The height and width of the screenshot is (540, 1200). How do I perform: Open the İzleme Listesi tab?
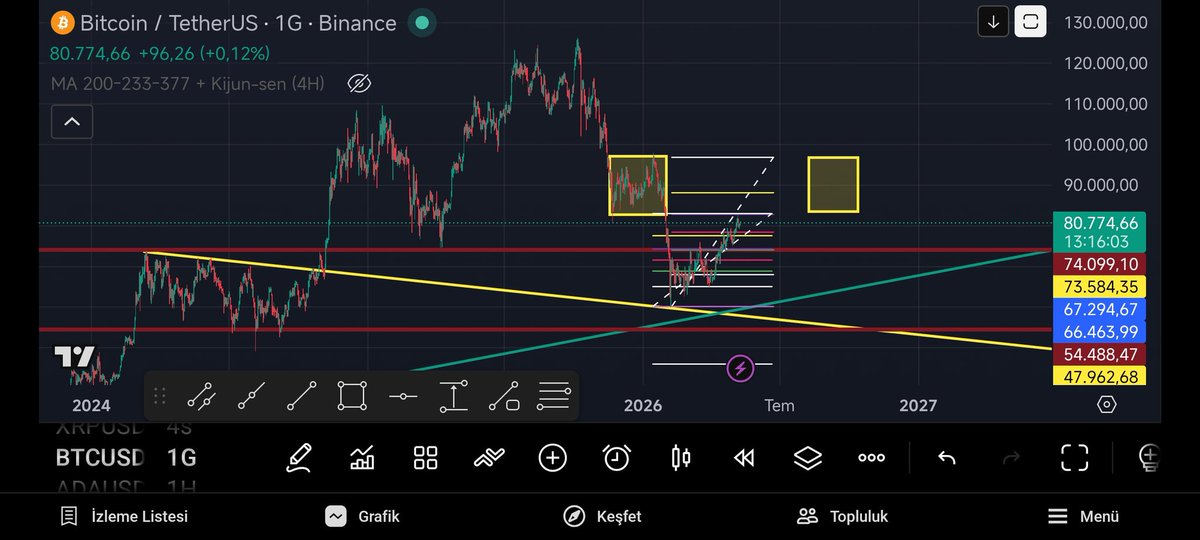tap(124, 517)
